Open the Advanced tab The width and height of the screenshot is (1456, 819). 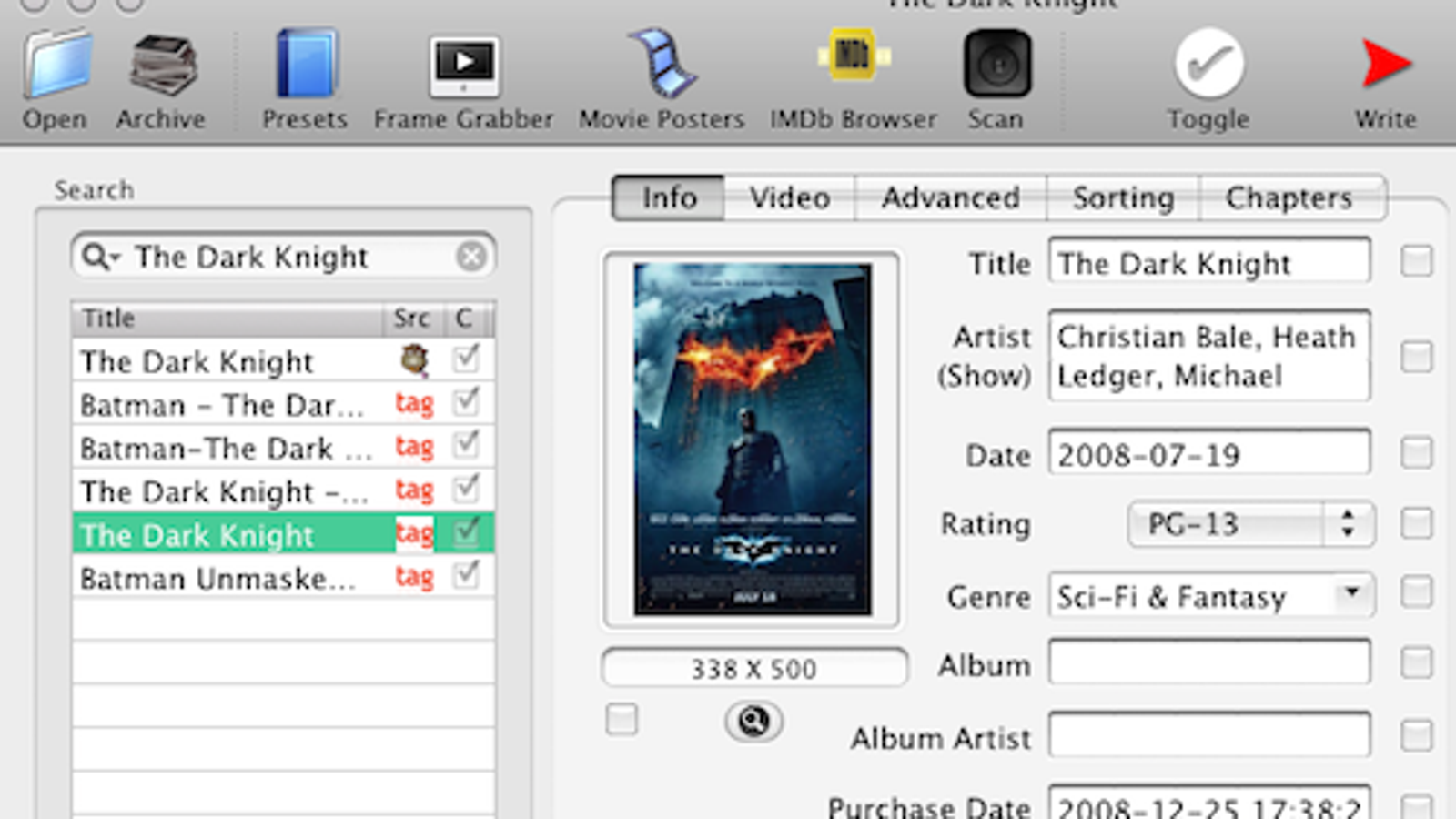coord(951,197)
